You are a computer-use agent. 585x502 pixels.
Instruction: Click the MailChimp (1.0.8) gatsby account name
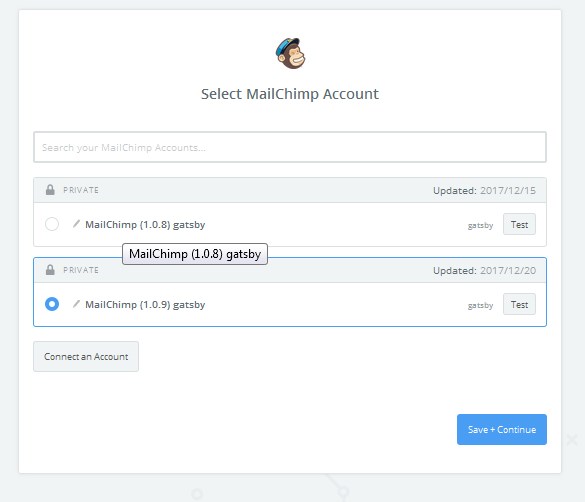[145, 225]
